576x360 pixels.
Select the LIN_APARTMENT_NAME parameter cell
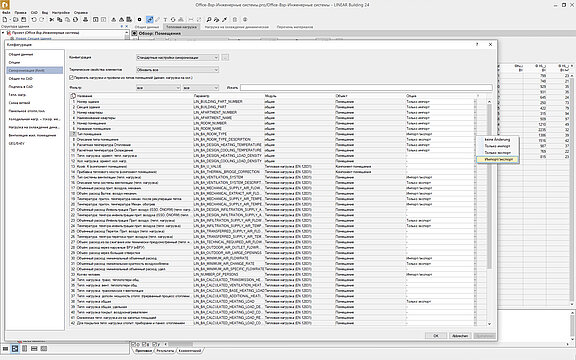(228, 118)
